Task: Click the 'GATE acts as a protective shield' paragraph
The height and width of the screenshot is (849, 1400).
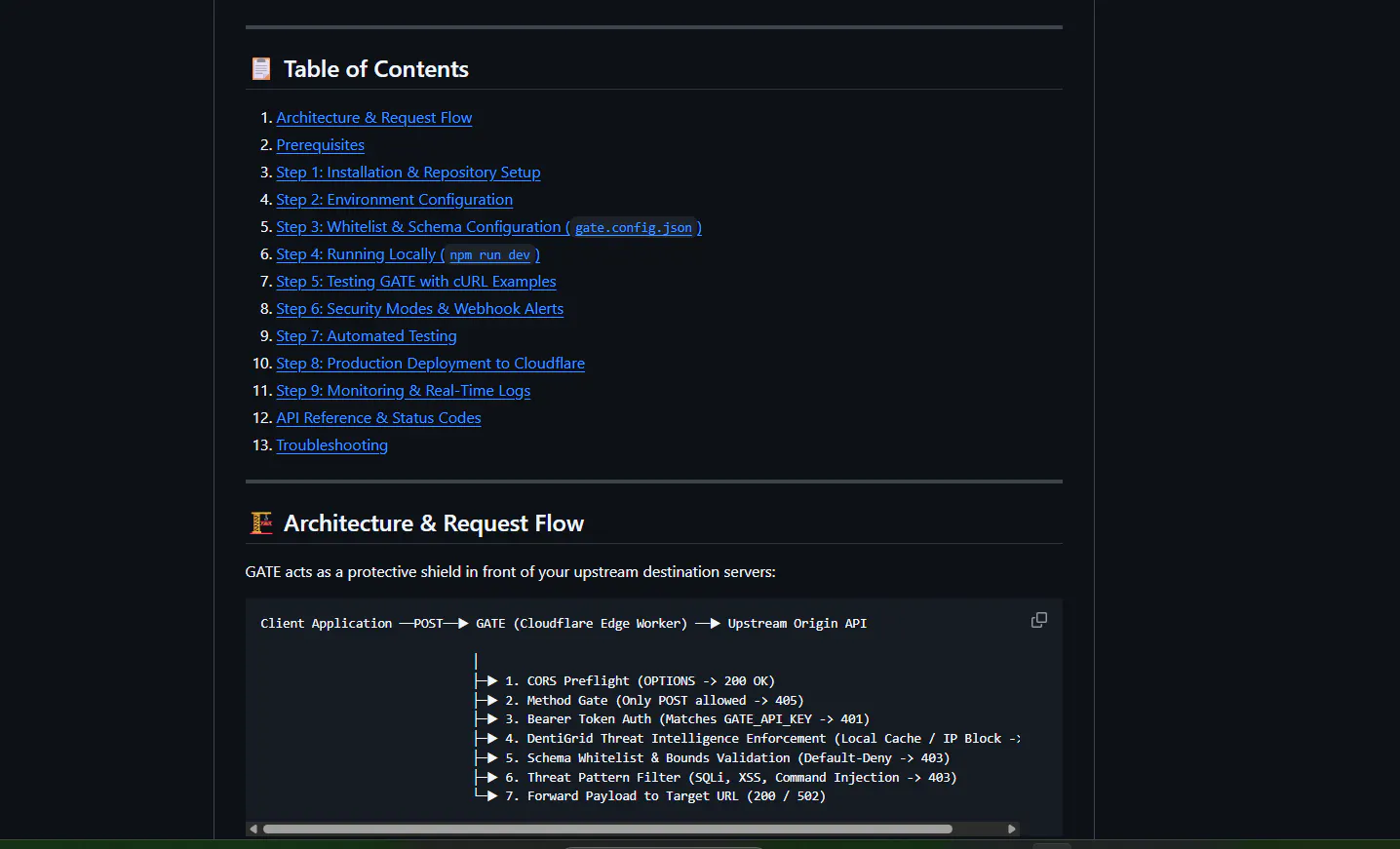Action: [x=510, y=571]
